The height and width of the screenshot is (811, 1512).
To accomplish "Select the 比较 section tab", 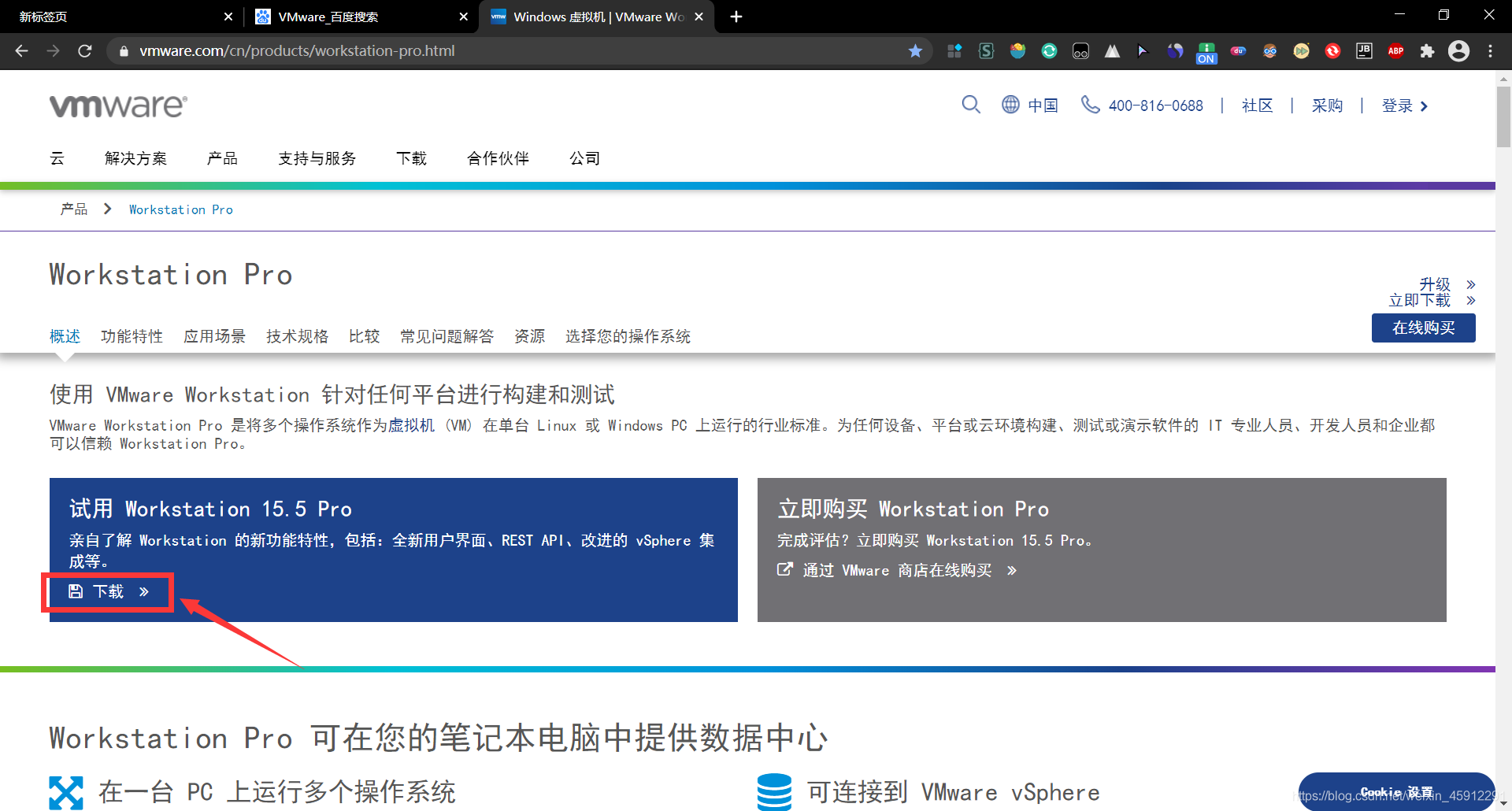I will (x=364, y=336).
